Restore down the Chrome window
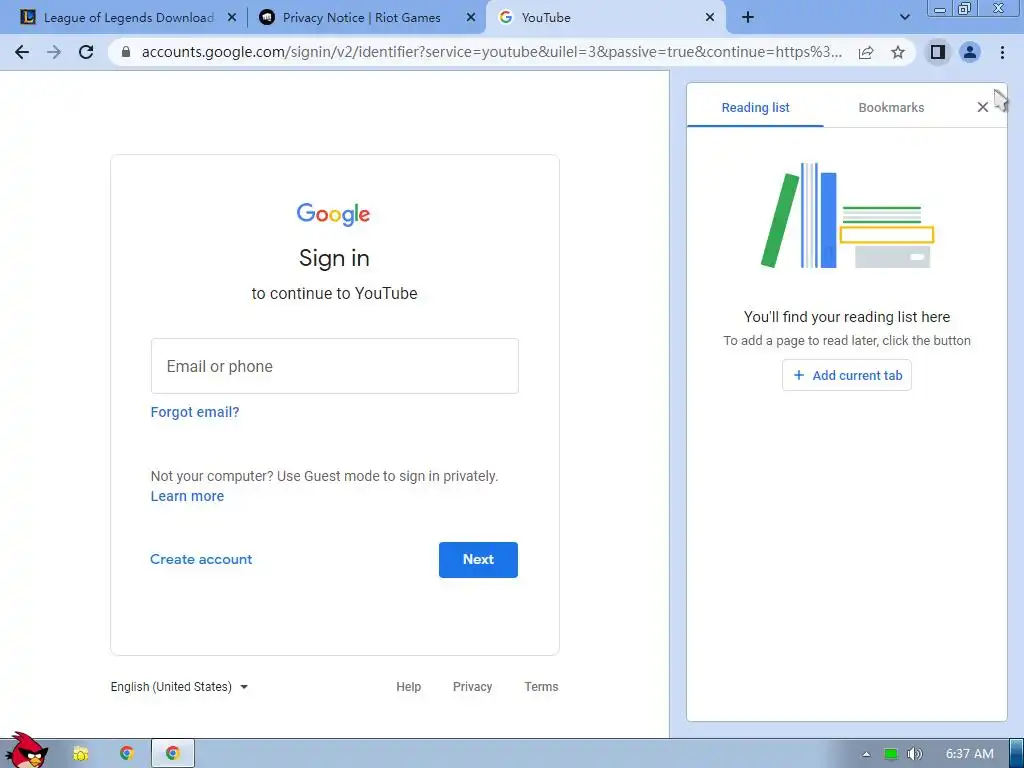This screenshot has width=1024, height=768. [965, 8]
